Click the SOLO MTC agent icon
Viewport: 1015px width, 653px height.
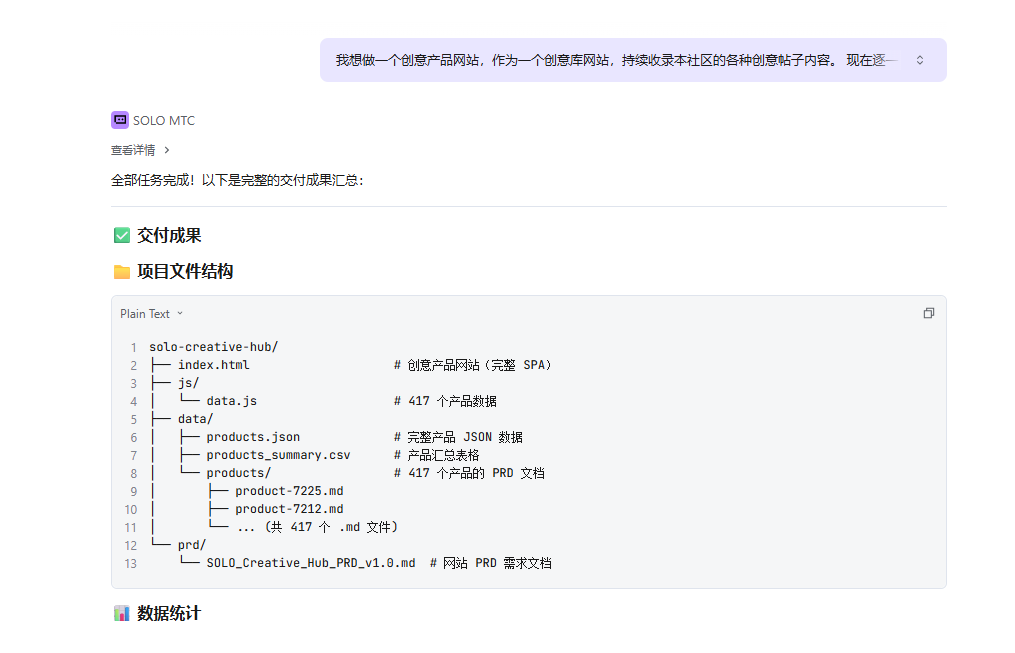(x=120, y=120)
